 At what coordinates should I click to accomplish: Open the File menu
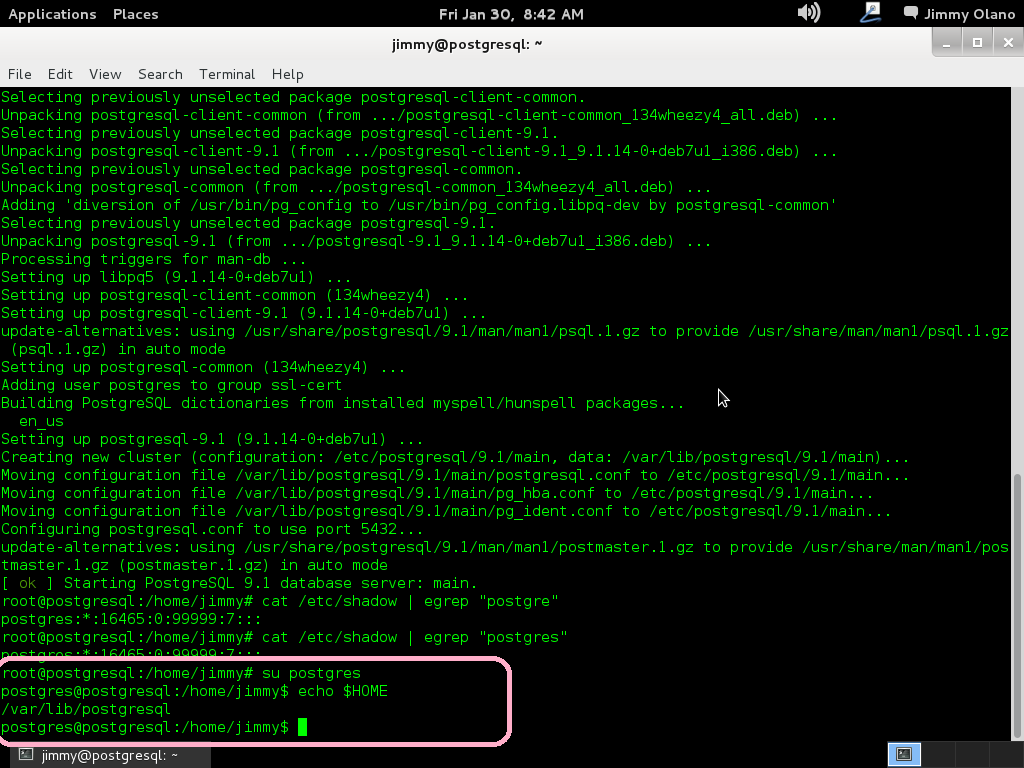20,74
